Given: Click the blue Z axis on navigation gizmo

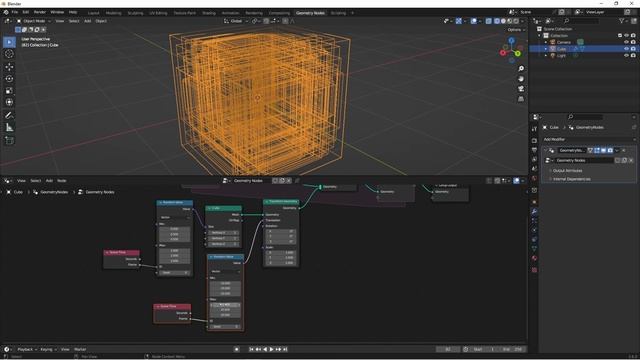Looking at the screenshot, I should coord(511,40).
